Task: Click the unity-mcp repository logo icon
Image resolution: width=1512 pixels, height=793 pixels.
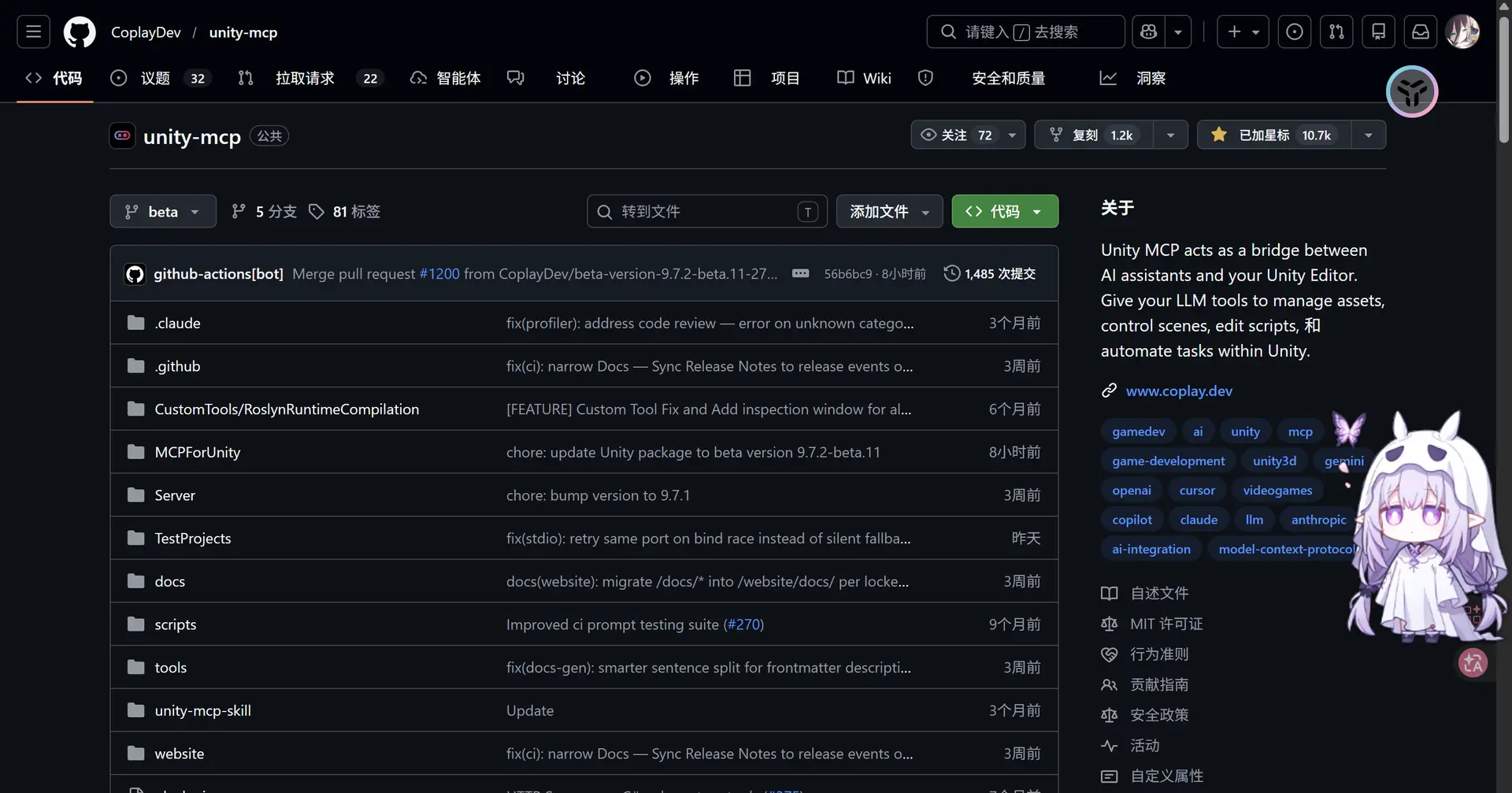Action: pos(122,135)
